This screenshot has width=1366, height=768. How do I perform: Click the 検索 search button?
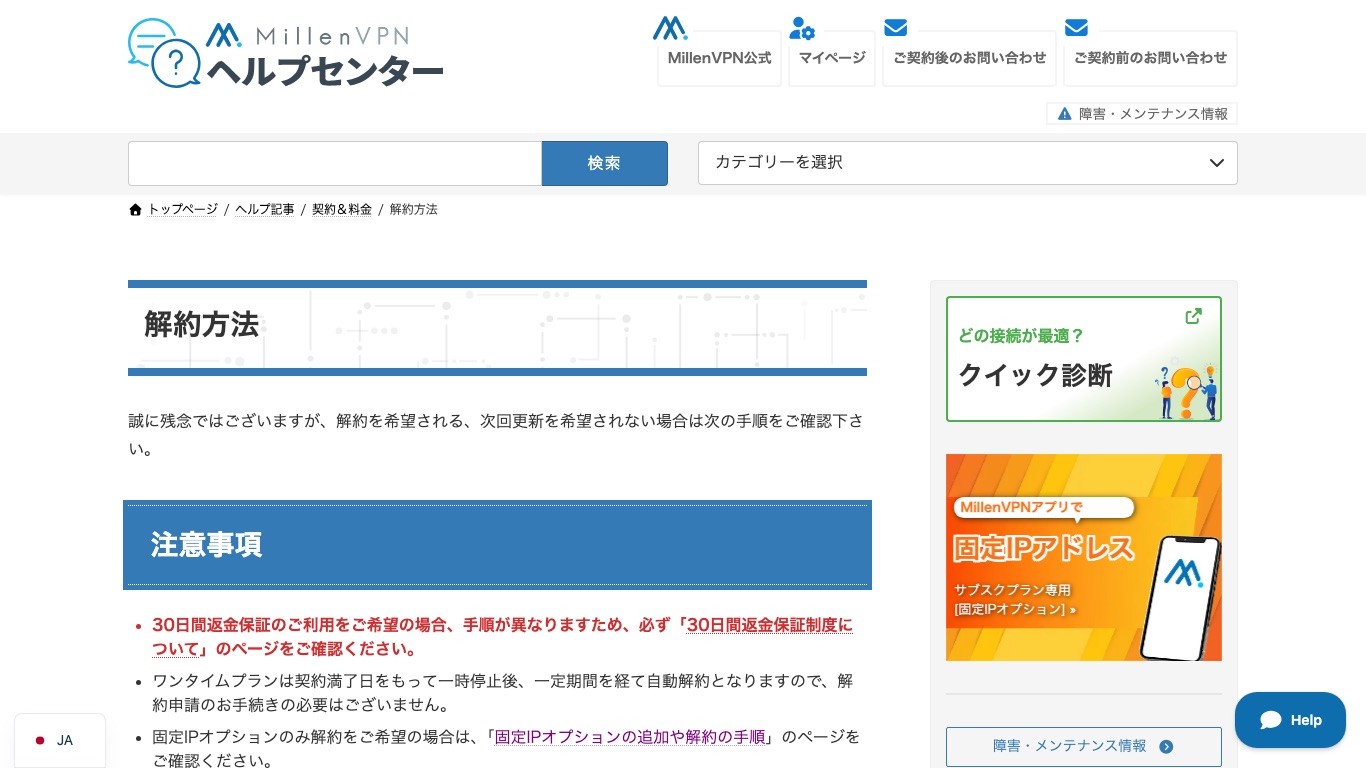pyautogui.click(x=604, y=163)
